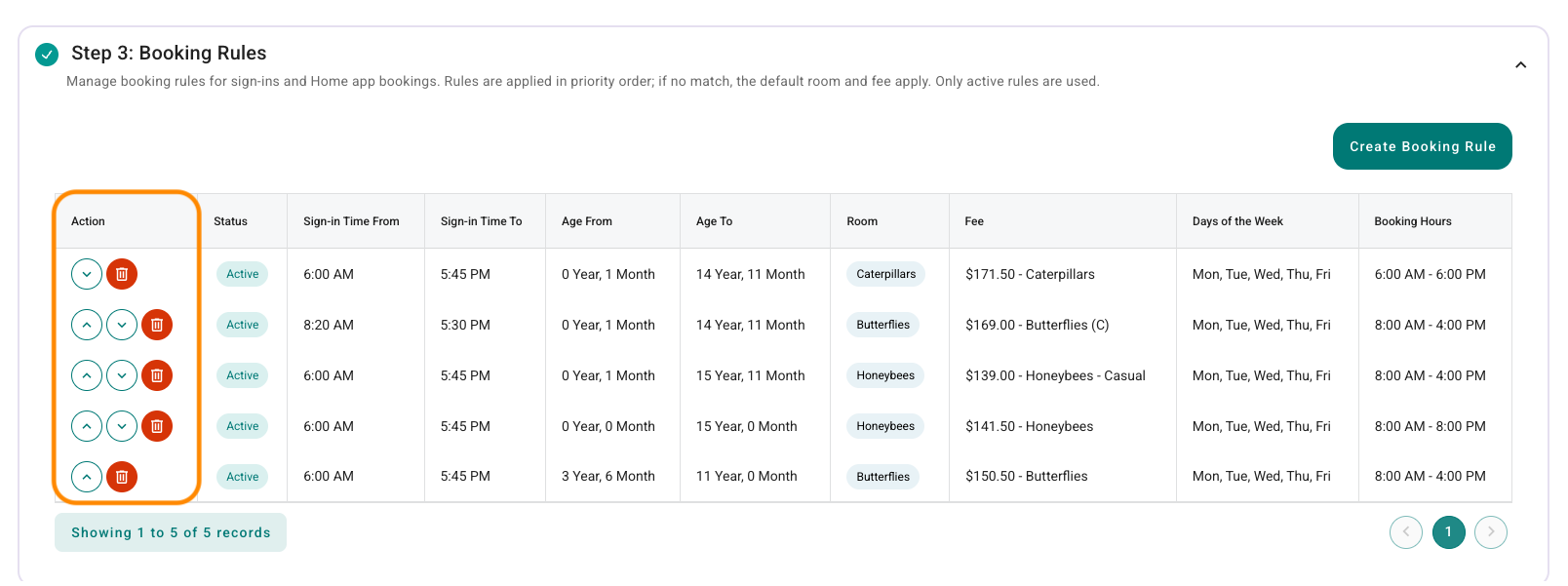Move the Caterpillars rule down in priority
This screenshot has height=586, width=1568.
point(87,274)
